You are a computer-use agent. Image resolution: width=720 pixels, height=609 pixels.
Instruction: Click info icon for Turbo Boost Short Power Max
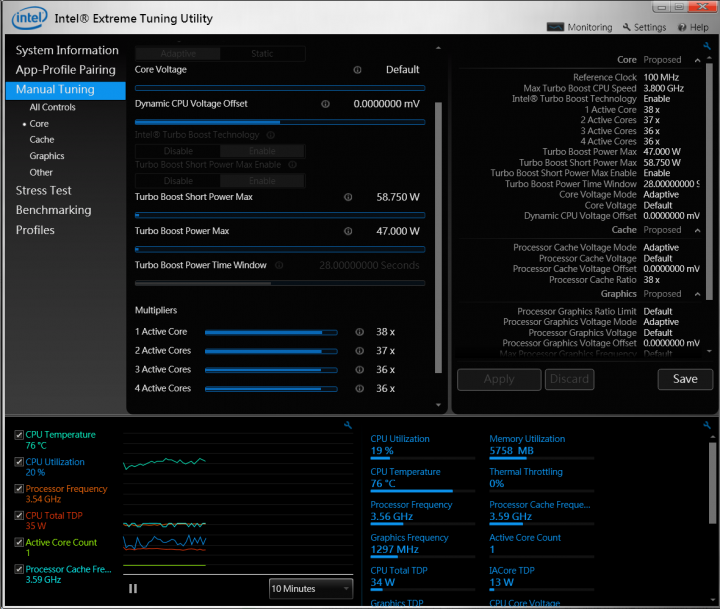click(x=348, y=197)
